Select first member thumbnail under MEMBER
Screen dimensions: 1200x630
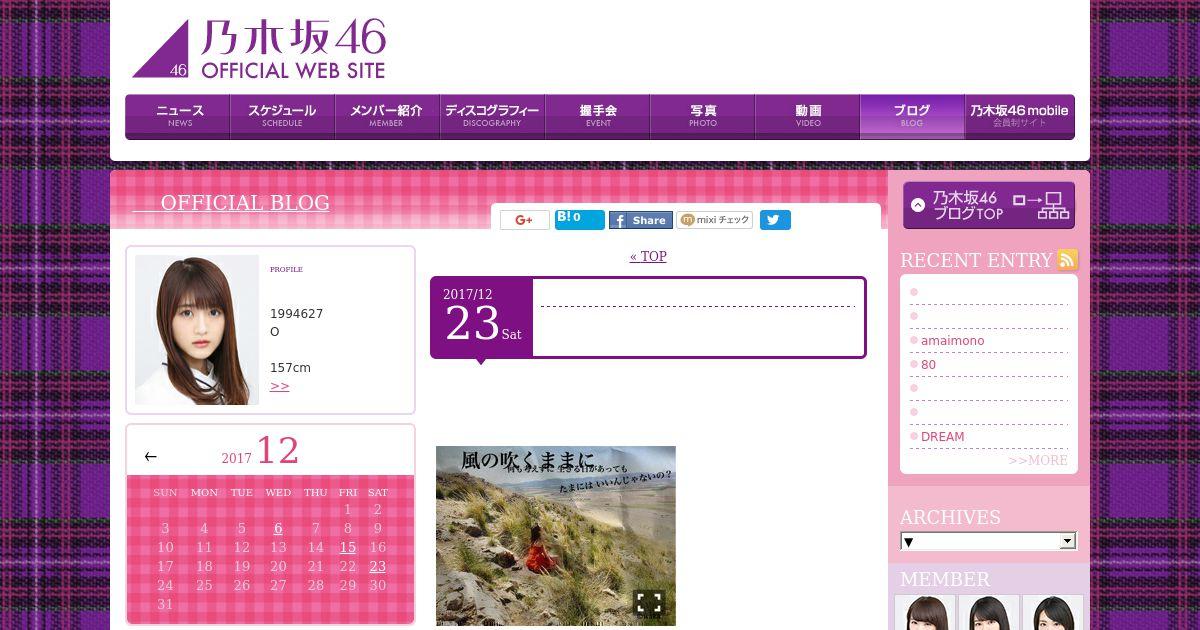(x=925, y=612)
